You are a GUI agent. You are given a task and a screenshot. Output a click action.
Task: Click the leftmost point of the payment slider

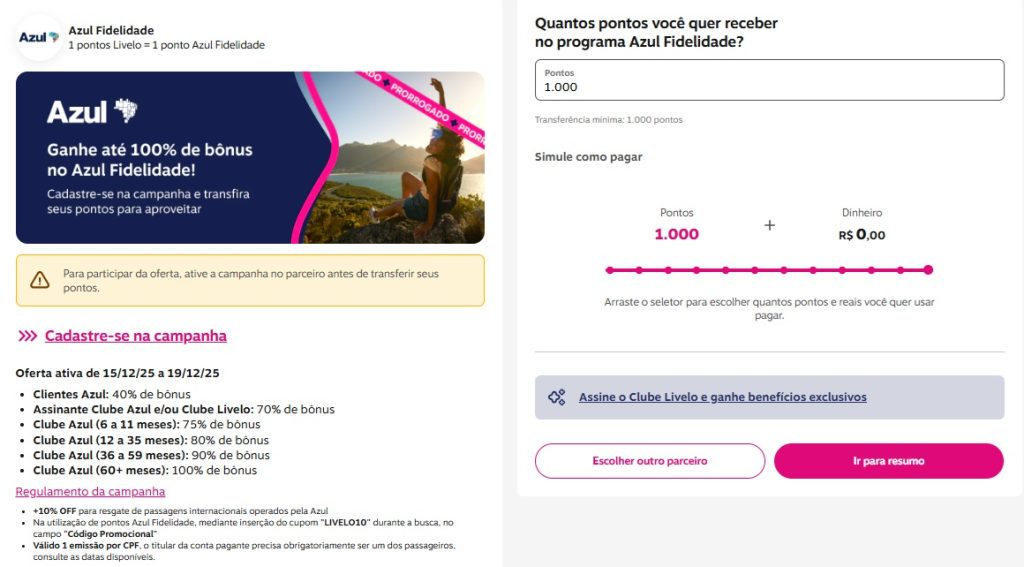610,270
